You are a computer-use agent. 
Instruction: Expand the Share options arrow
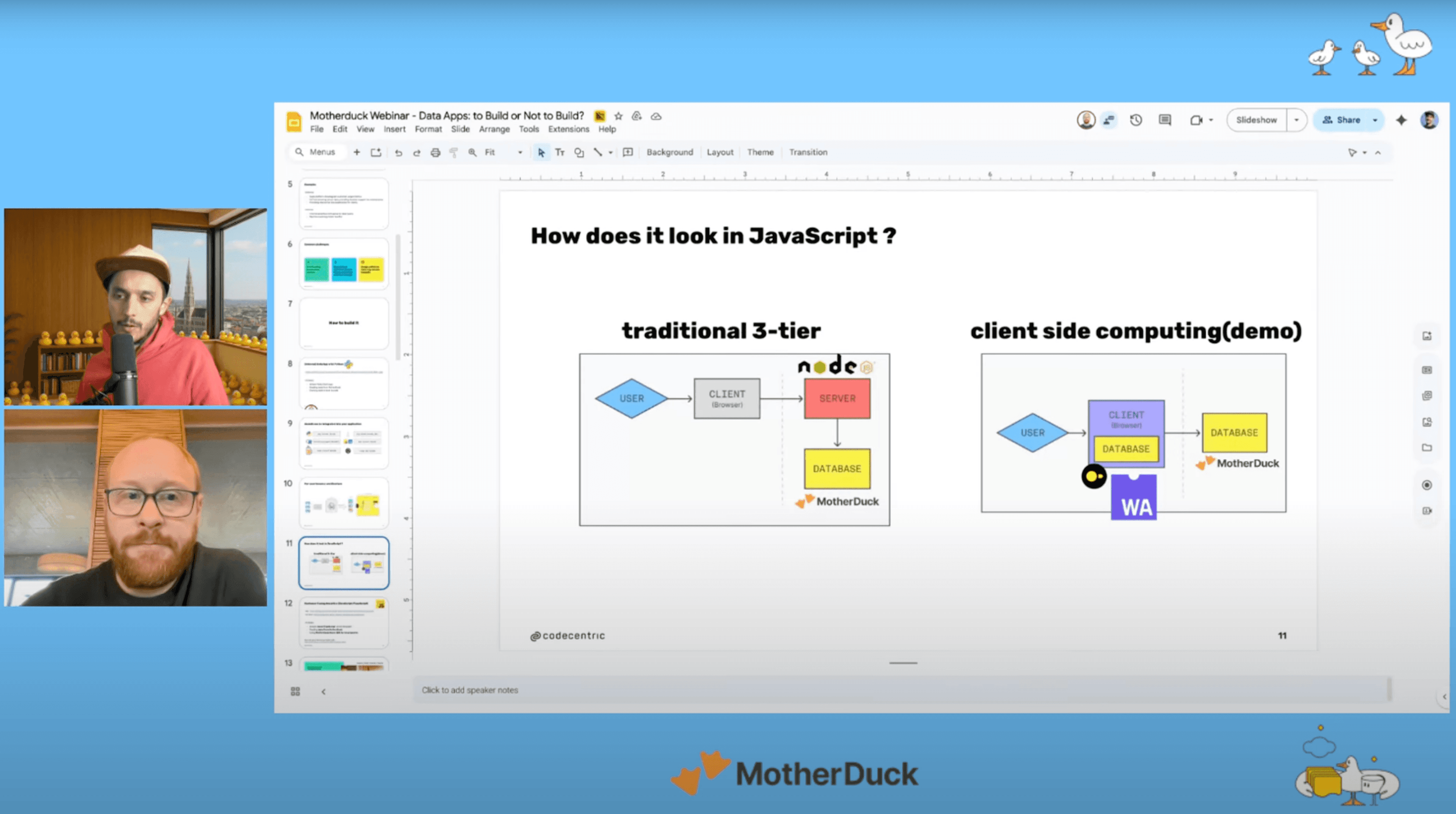pos(1375,120)
